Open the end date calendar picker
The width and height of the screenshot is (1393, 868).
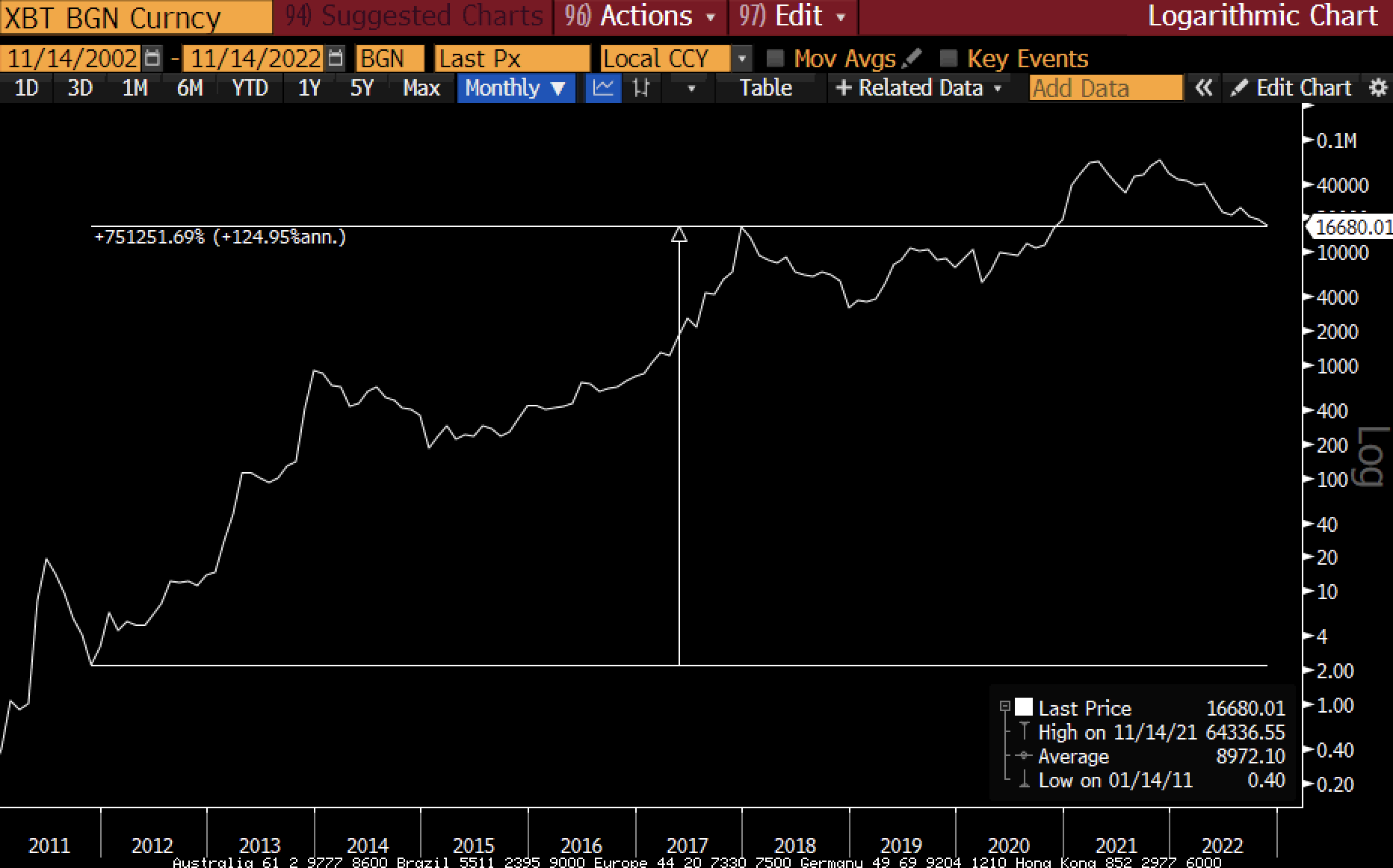click(336, 58)
